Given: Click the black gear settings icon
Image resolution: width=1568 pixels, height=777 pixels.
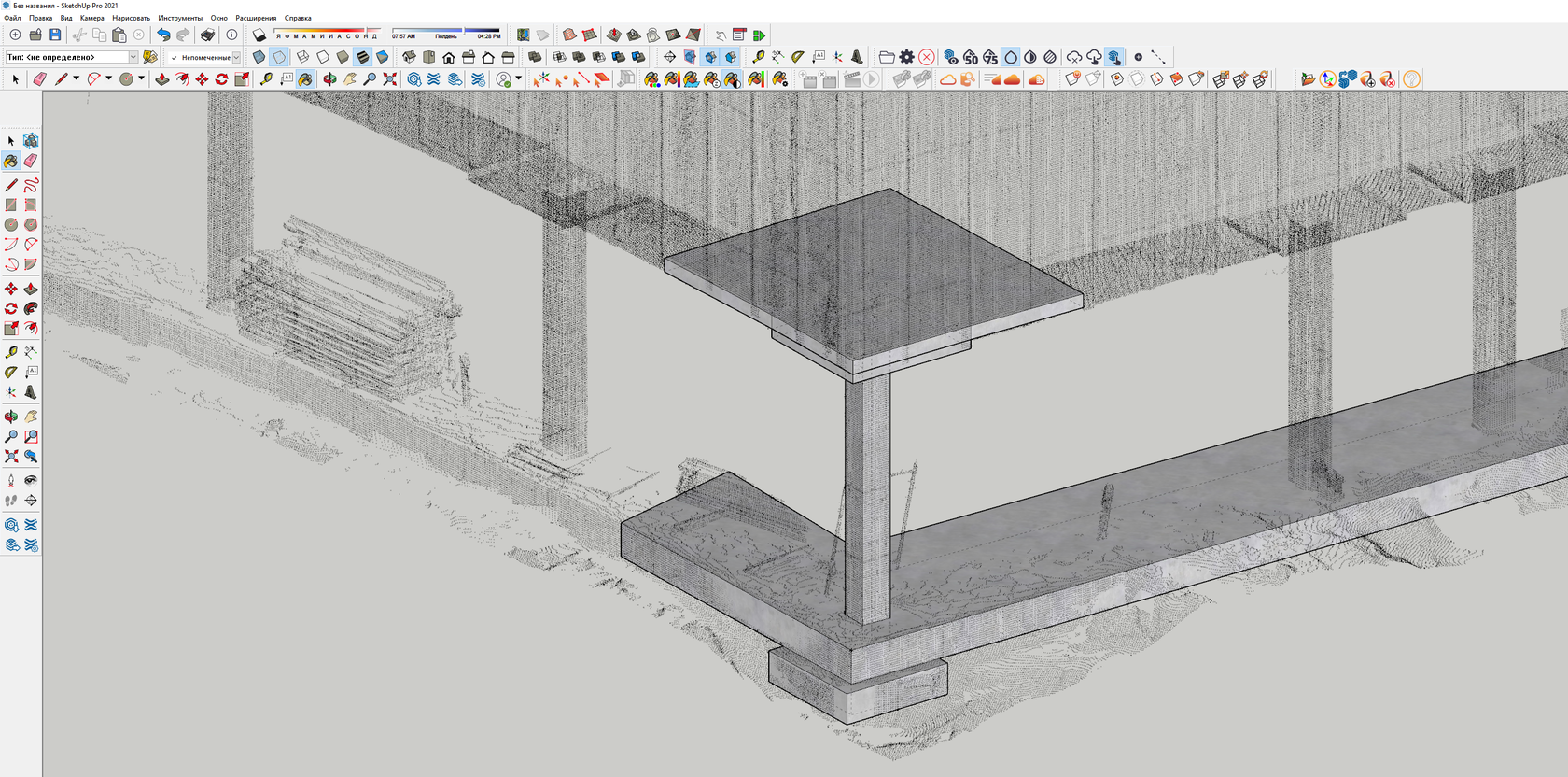Looking at the screenshot, I should pos(906,57).
